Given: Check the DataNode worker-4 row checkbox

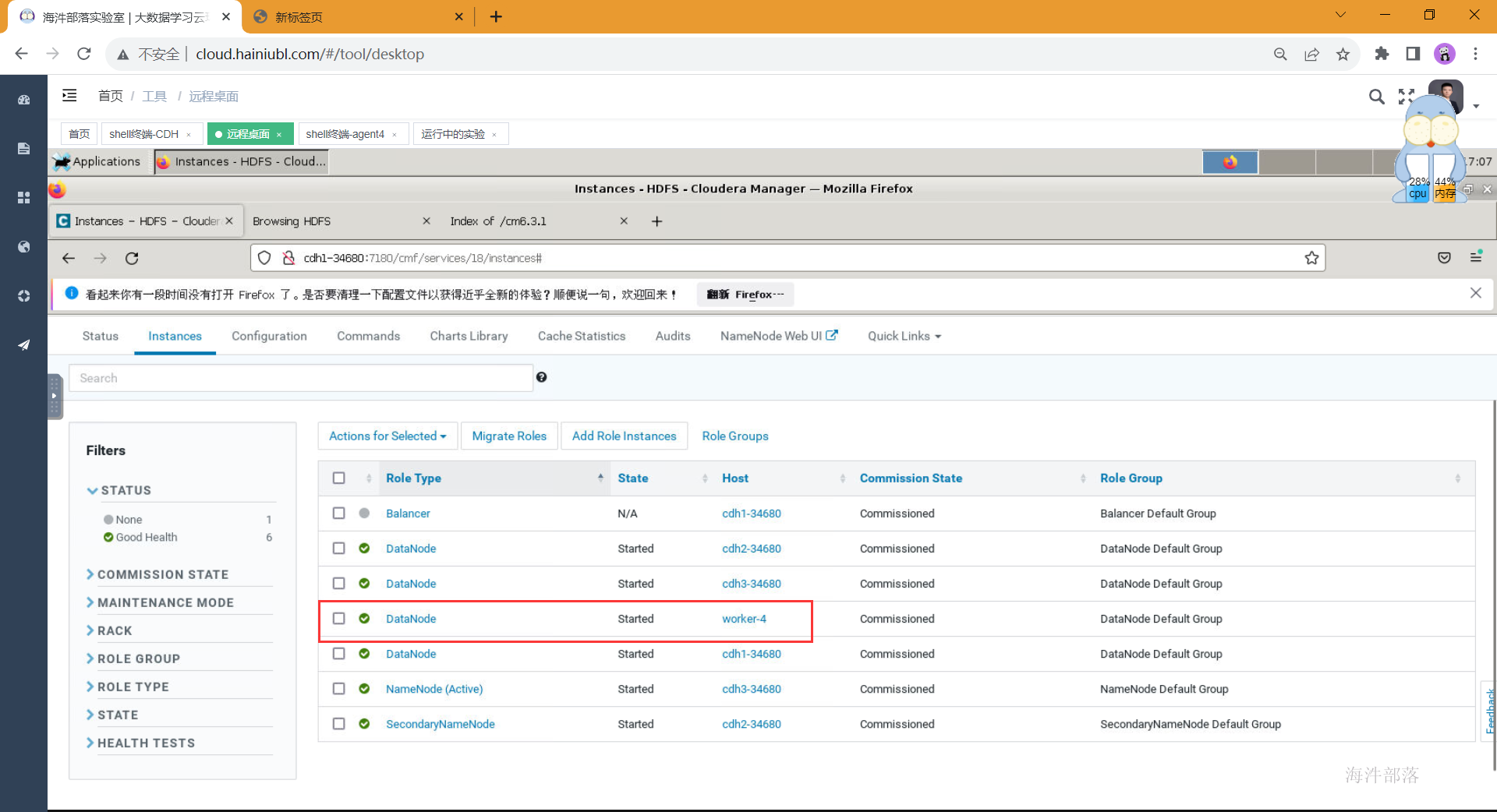Looking at the screenshot, I should tap(338, 618).
